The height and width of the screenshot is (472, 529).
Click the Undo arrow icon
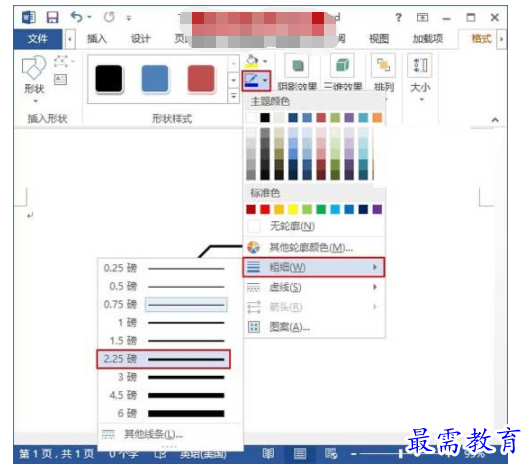pos(77,17)
